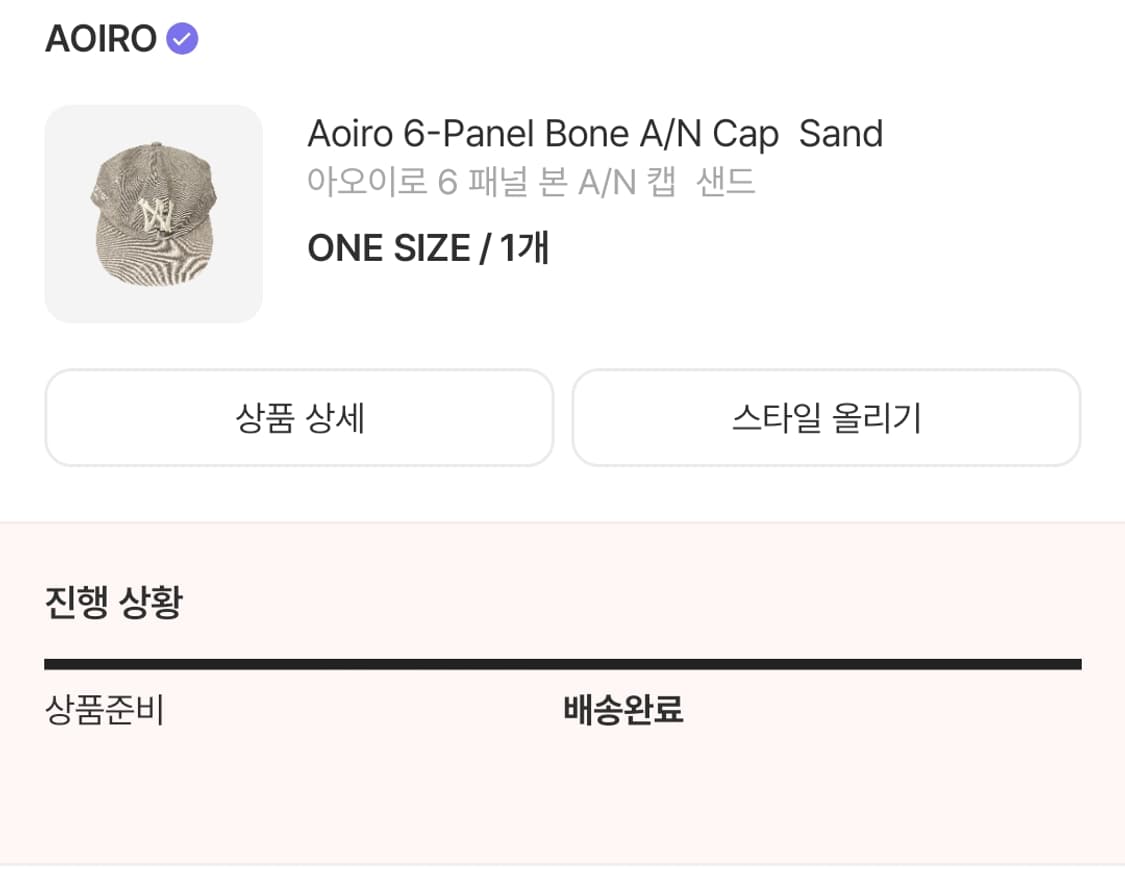The width and height of the screenshot is (1125, 872).
Task: Select the English product title text
Action: point(595,133)
